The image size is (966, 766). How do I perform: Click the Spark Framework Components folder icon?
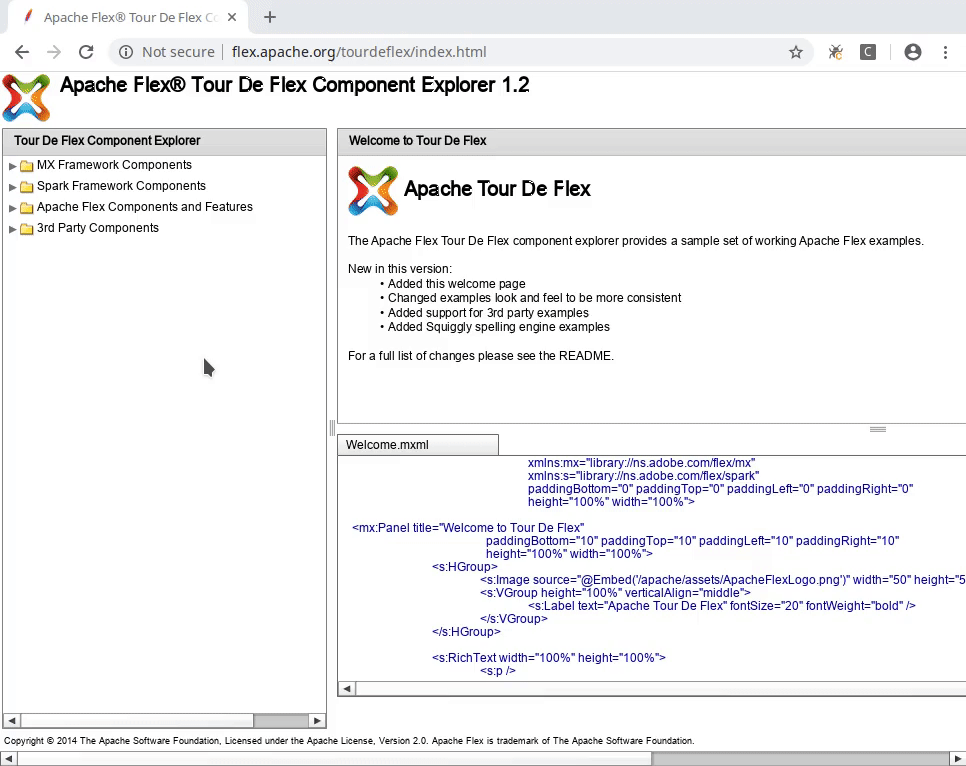coord(26,187)
